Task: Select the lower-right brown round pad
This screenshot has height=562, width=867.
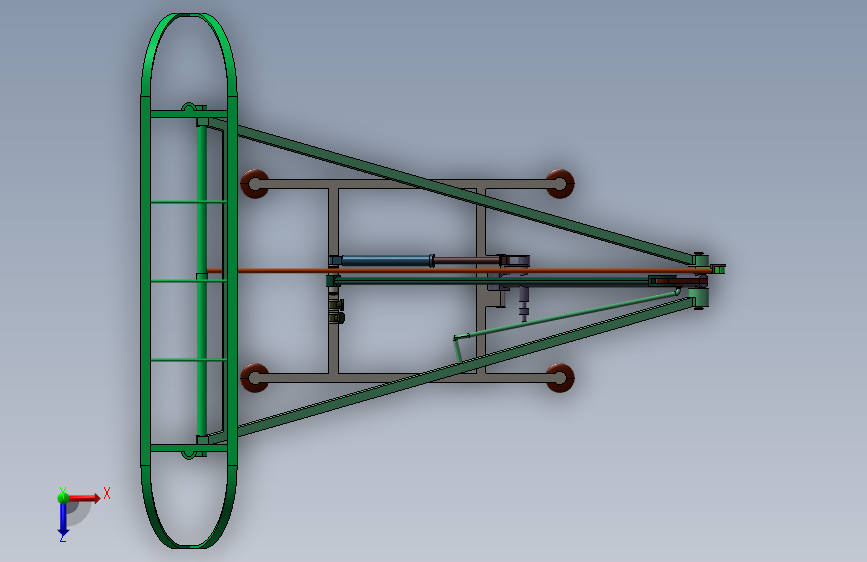Action: [560, 378]
